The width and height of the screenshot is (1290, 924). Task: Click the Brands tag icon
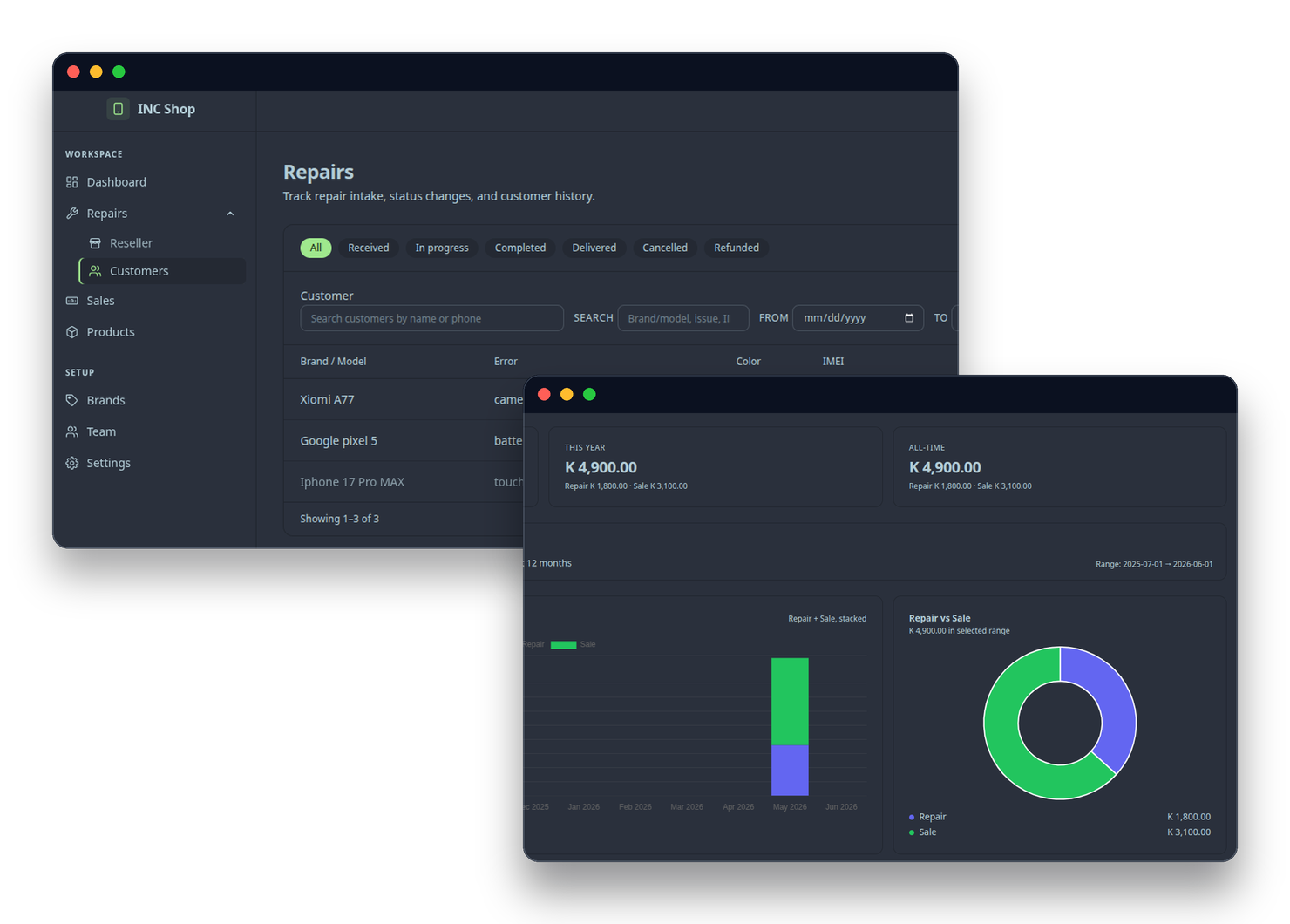coord(72,400)
